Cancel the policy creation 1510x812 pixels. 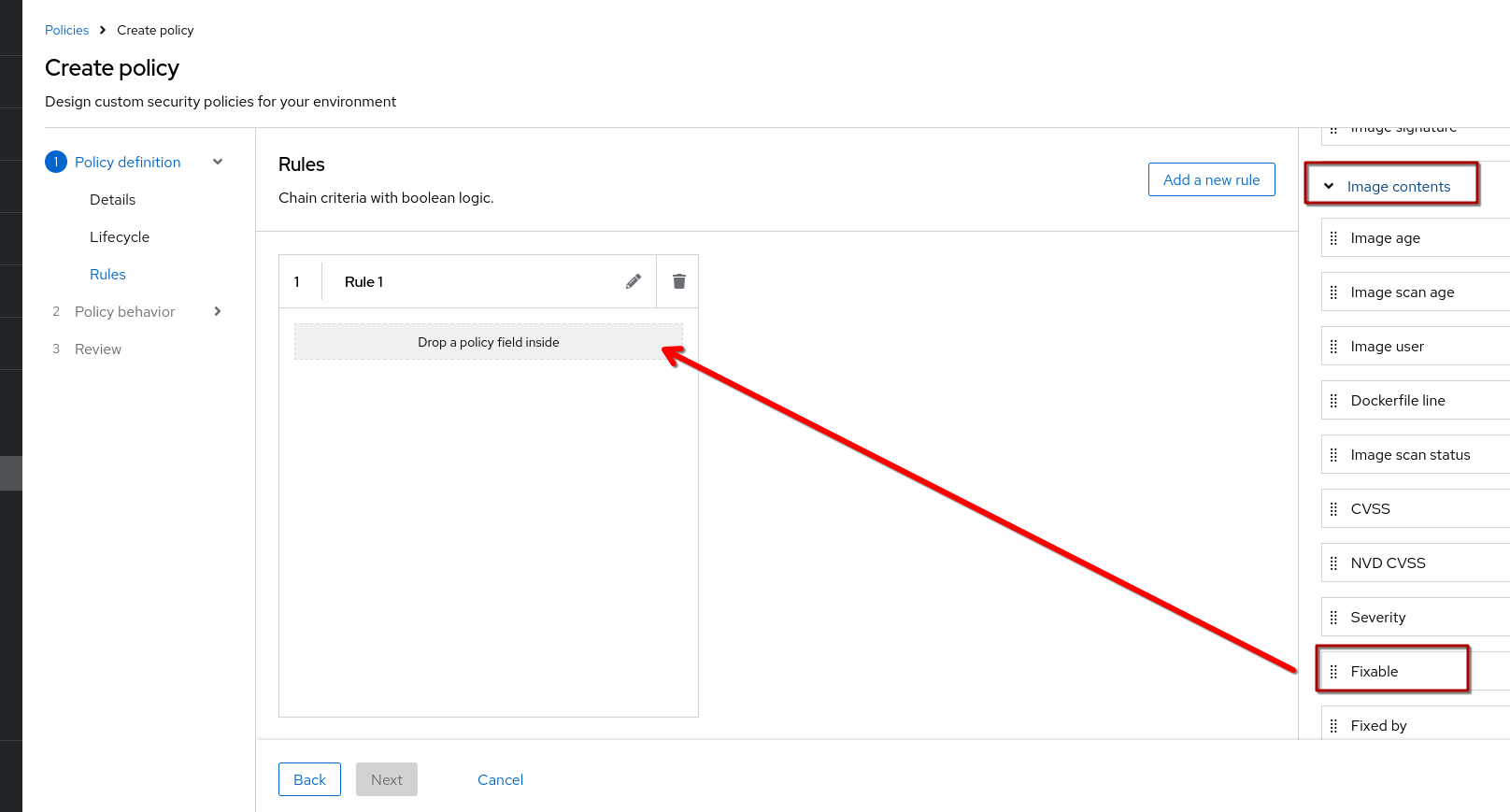click(x=500, y=779)
